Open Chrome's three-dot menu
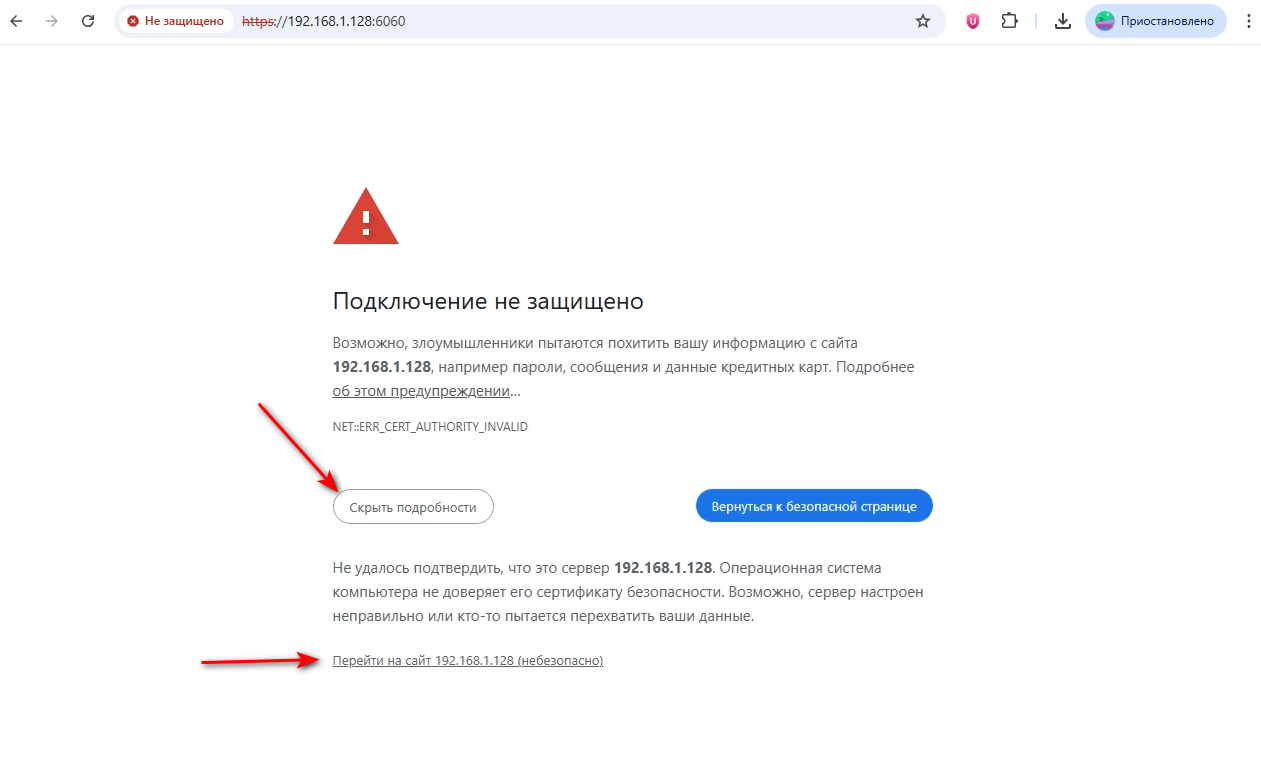The image size is (1261, 773). coord(1247,21)
